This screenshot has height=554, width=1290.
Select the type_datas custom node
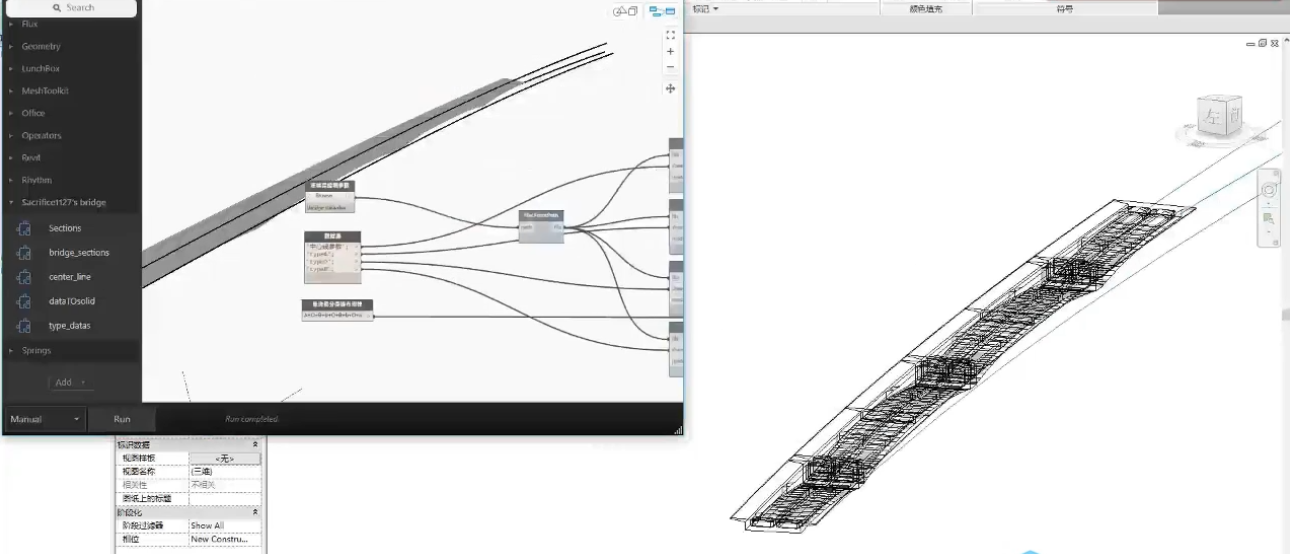pyautogui.click(x=69, y=326)
